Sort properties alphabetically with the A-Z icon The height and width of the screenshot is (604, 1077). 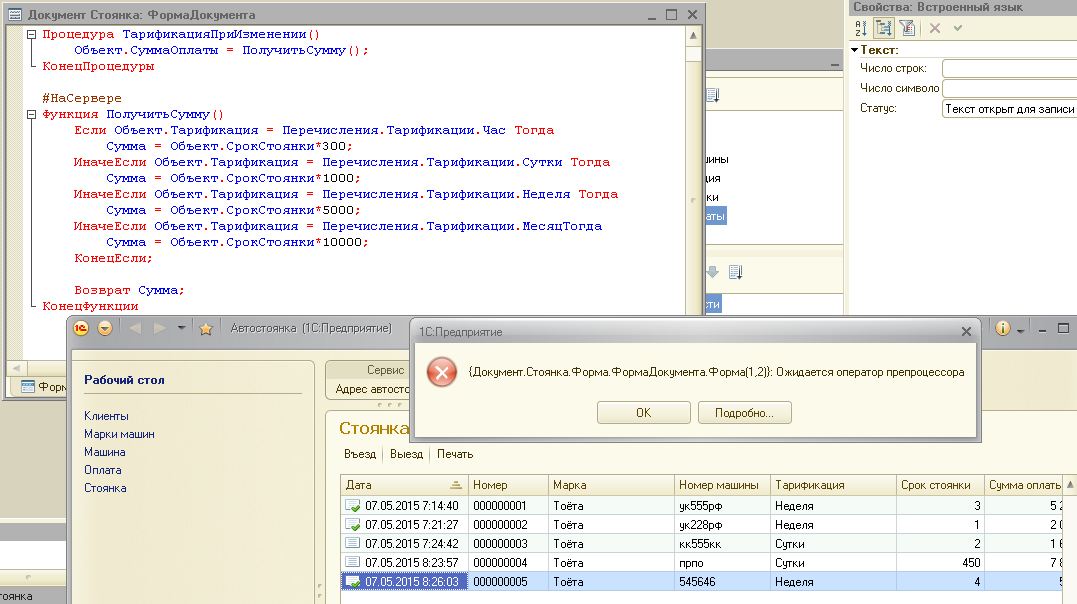861,28
